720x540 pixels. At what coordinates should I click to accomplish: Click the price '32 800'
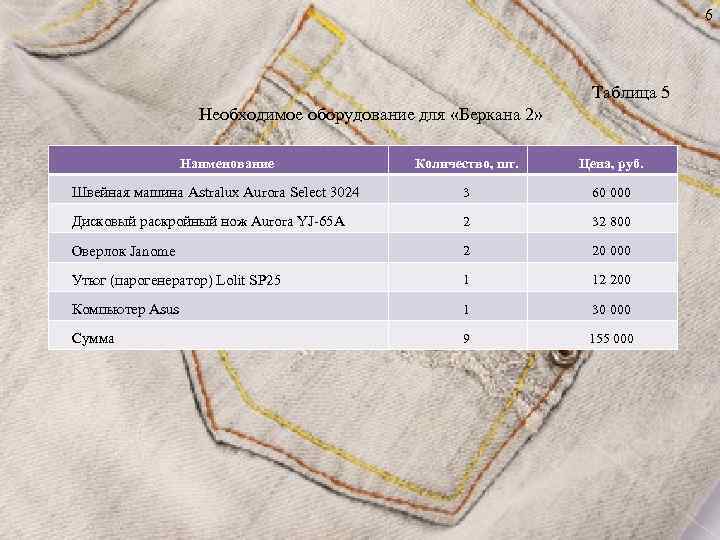click(611, 222)
